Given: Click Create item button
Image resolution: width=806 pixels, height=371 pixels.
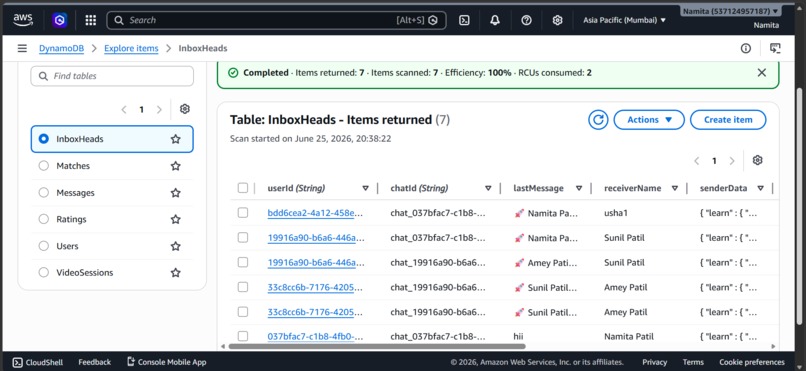Looking at the screenshot, I should pyautogui.click(x=728, y=120).
